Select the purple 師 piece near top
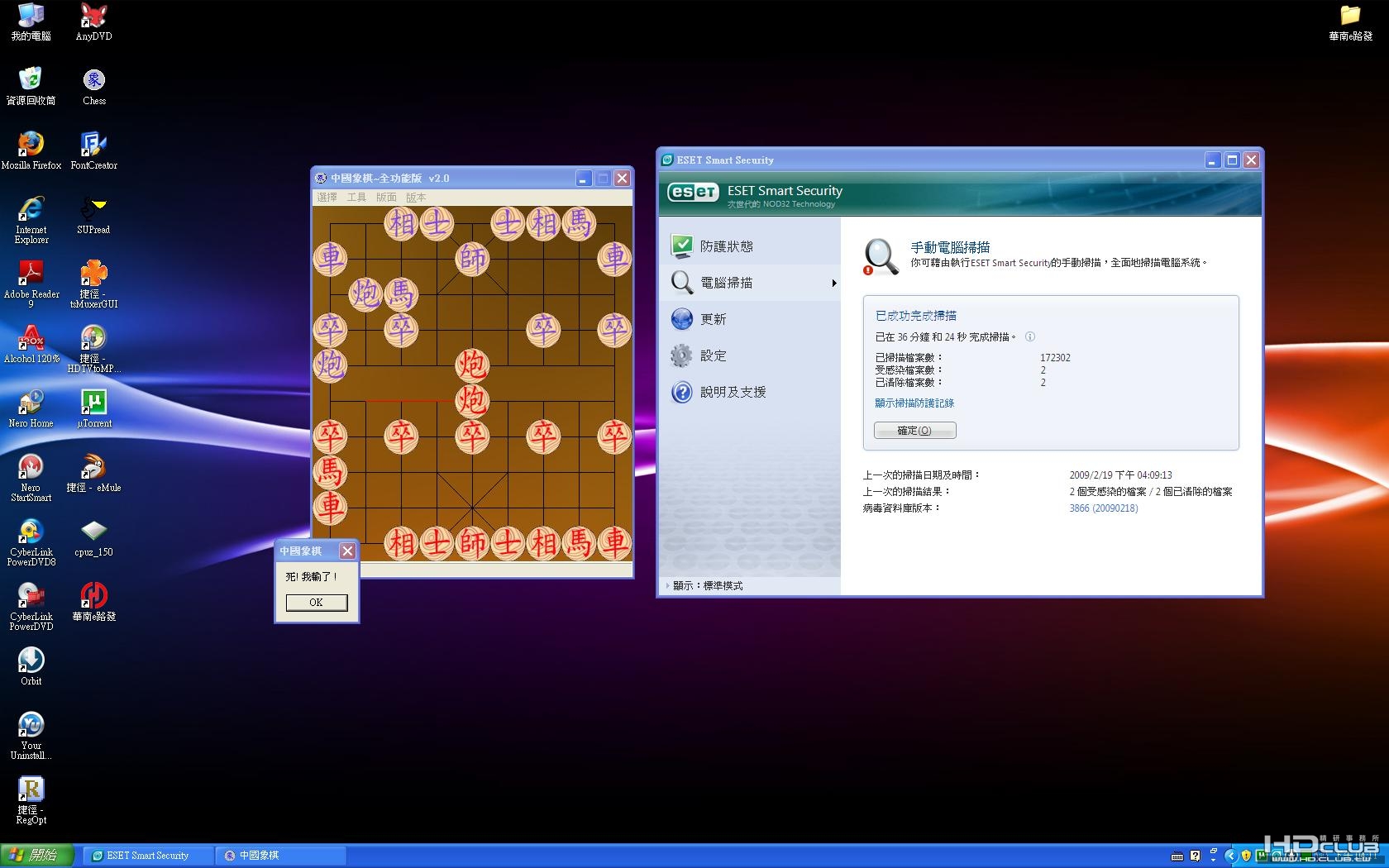Image resolution: width=1389 pixels, height=868 pixels. pos(473,258)
